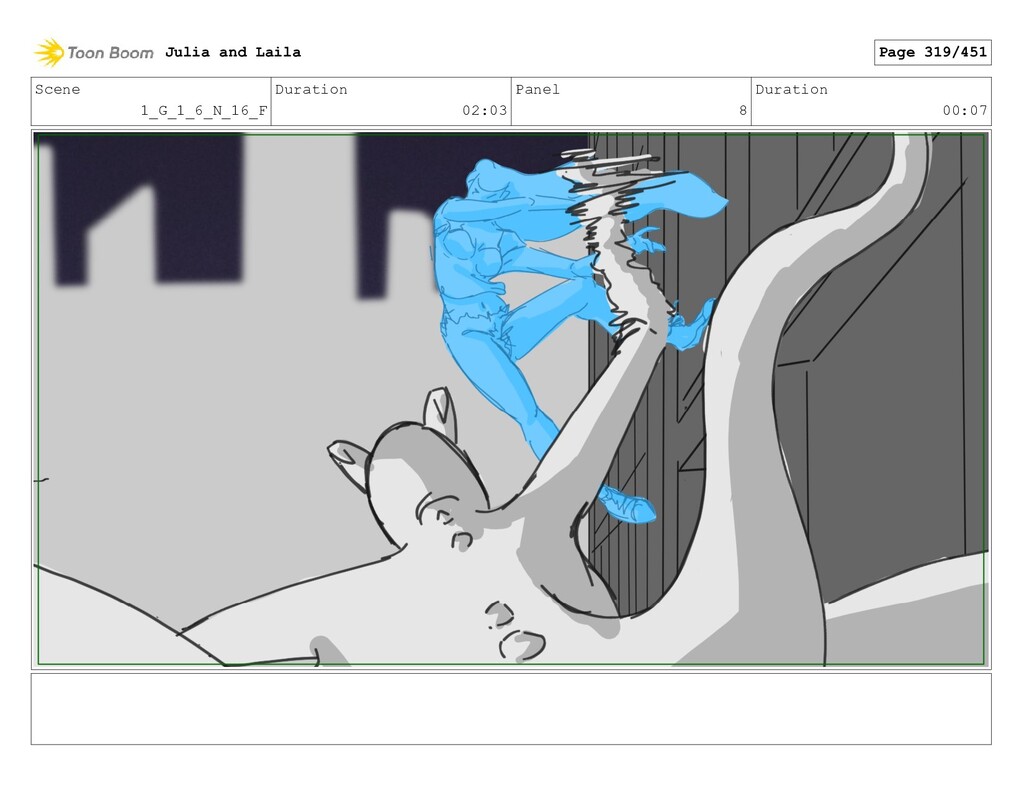Image resolution: width=1024 pixels, height=791 pixels.
Task: Click the 'Scene' header label
Action: 57,89
